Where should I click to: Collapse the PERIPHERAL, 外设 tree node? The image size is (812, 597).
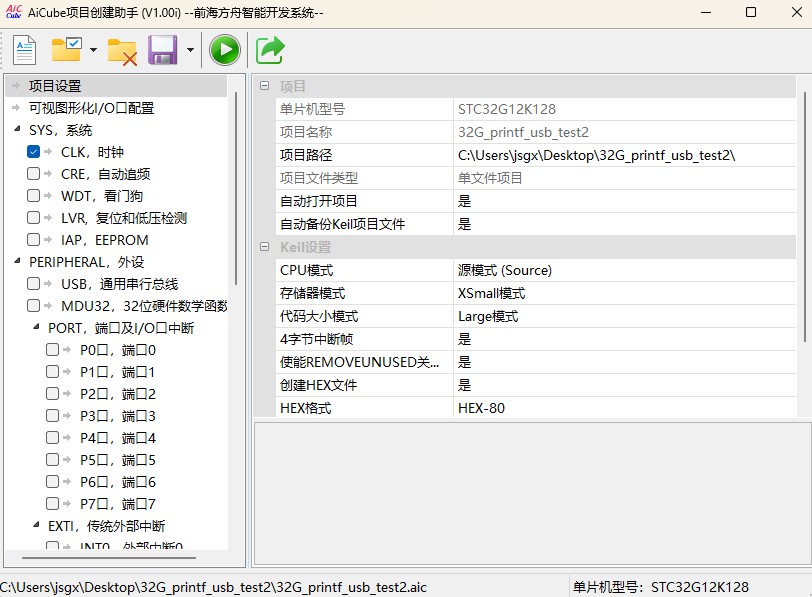(x=17, y=261)
